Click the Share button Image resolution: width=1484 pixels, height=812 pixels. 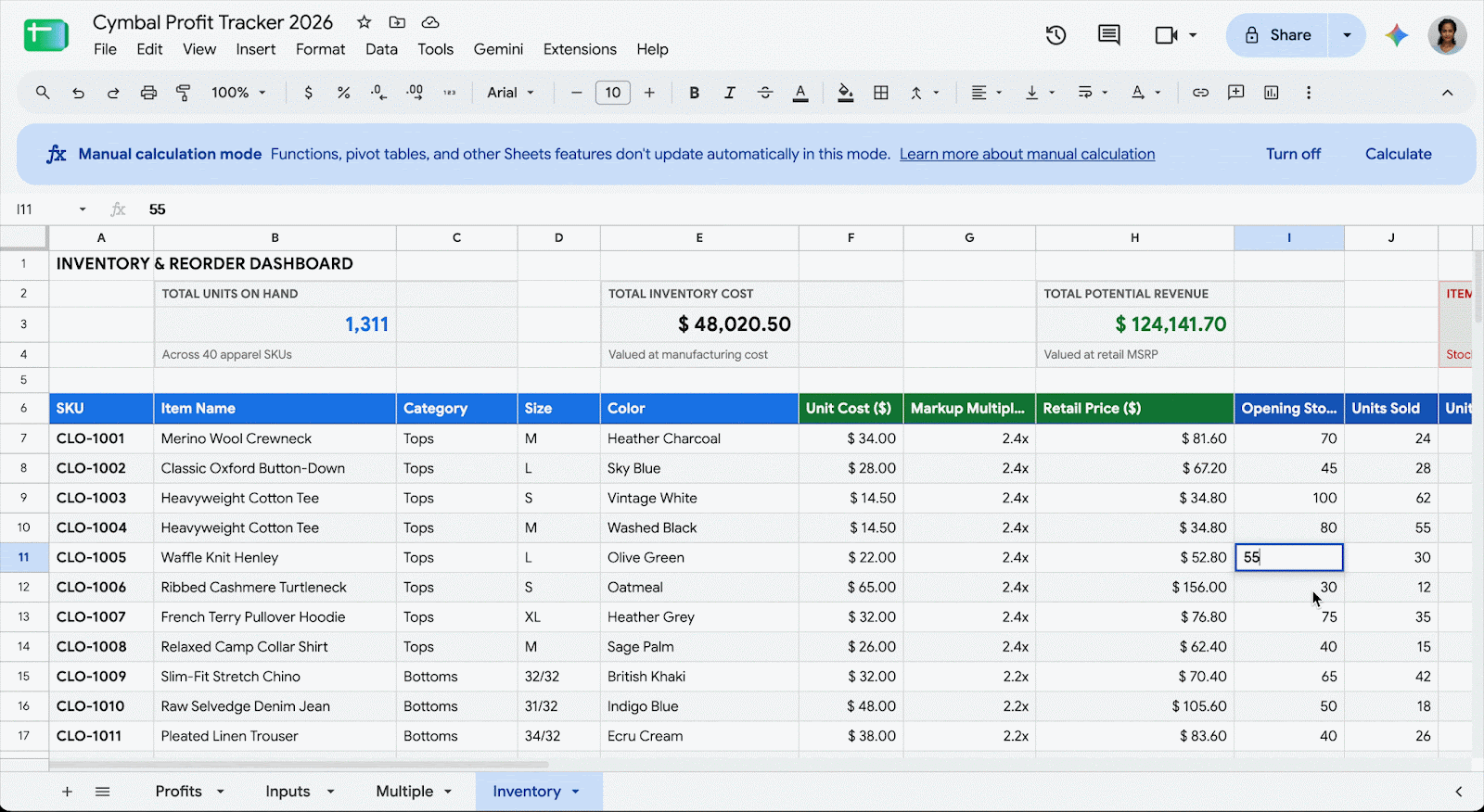[x=1277, y=35]
